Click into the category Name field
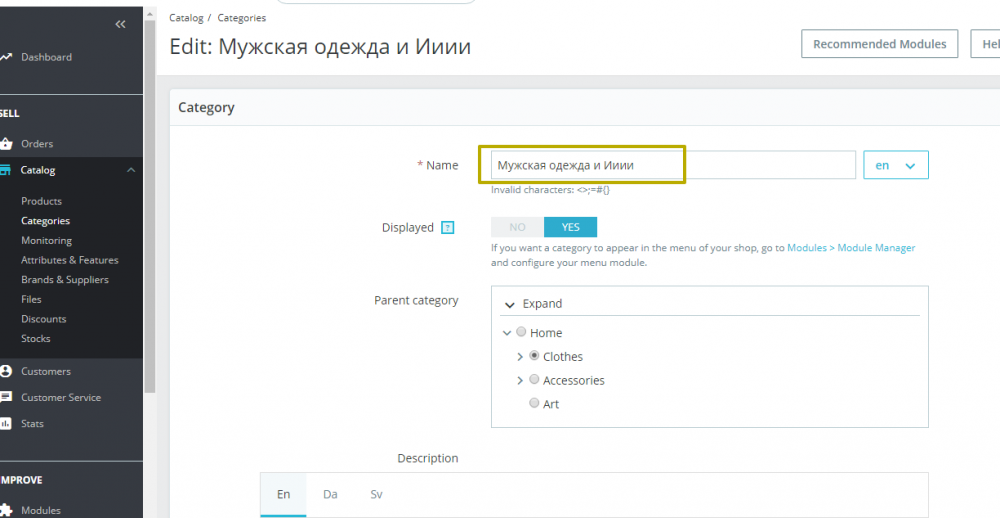 [673, 165]
